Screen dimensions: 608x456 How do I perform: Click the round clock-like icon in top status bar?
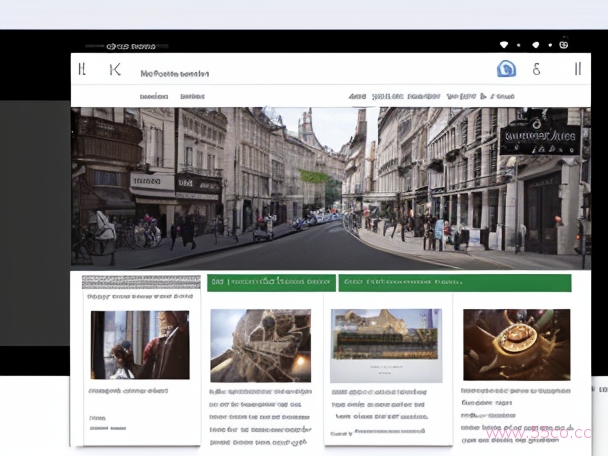point(563,45)
